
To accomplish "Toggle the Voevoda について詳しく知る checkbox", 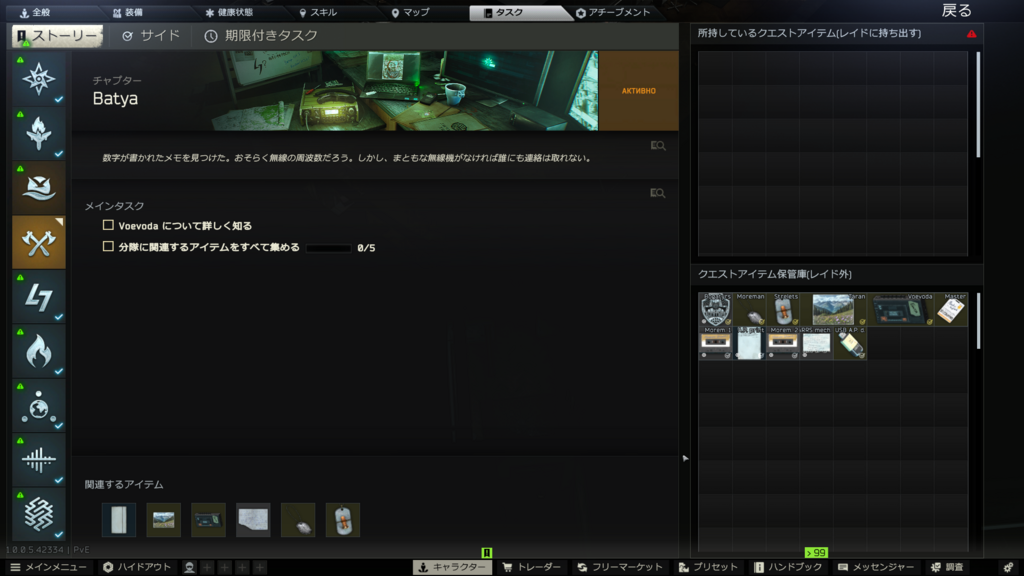I will 108,226.
